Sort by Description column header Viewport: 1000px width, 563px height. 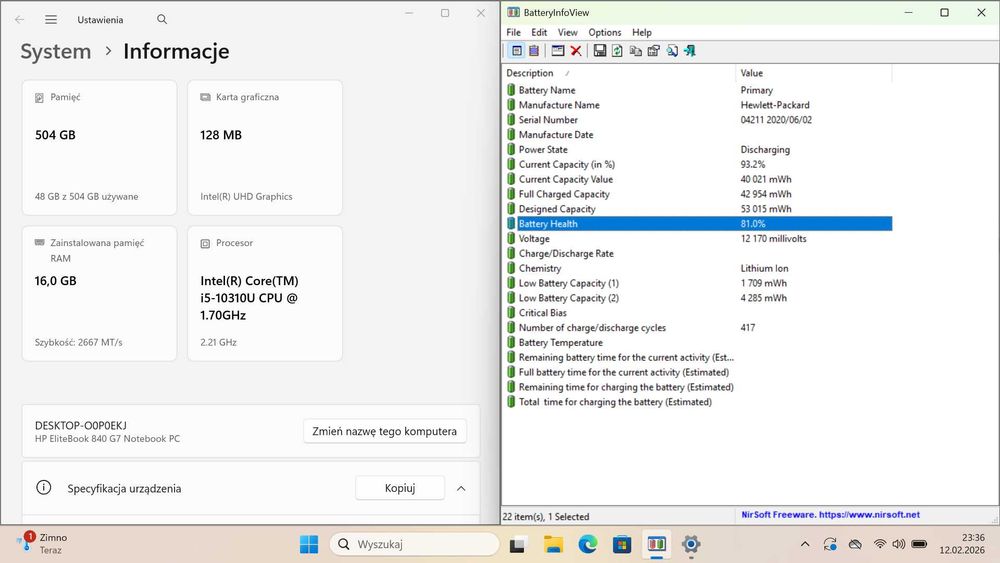point(618,73)
